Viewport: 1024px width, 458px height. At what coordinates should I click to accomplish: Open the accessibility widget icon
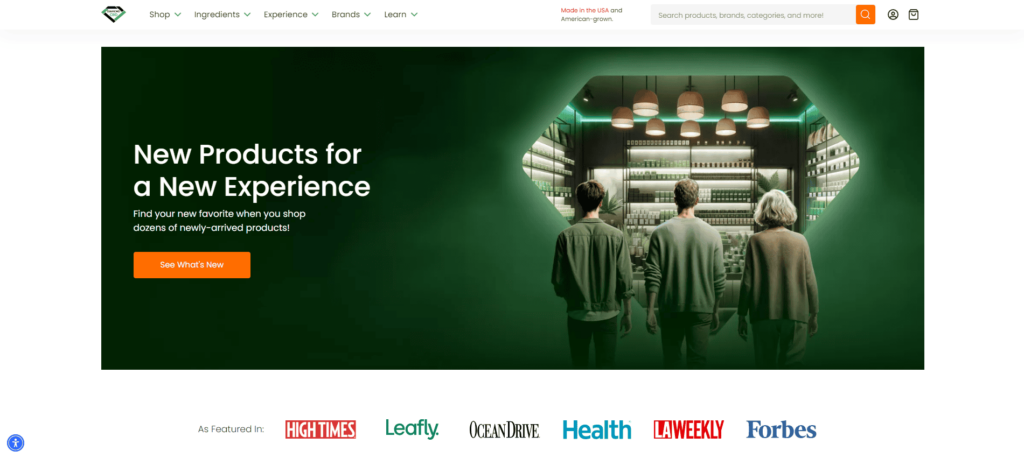point(16,443)
